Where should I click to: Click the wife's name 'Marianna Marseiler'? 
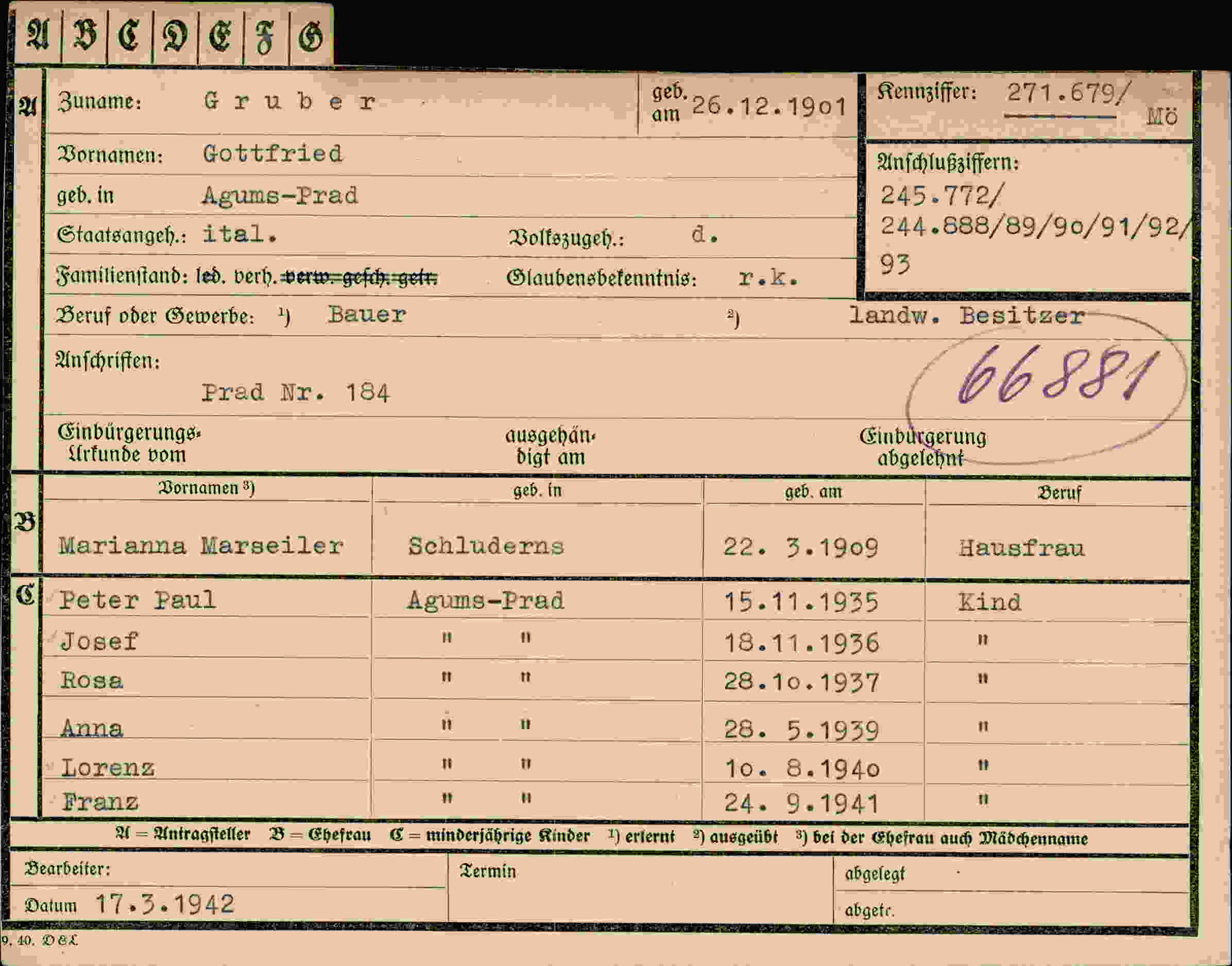201,546
